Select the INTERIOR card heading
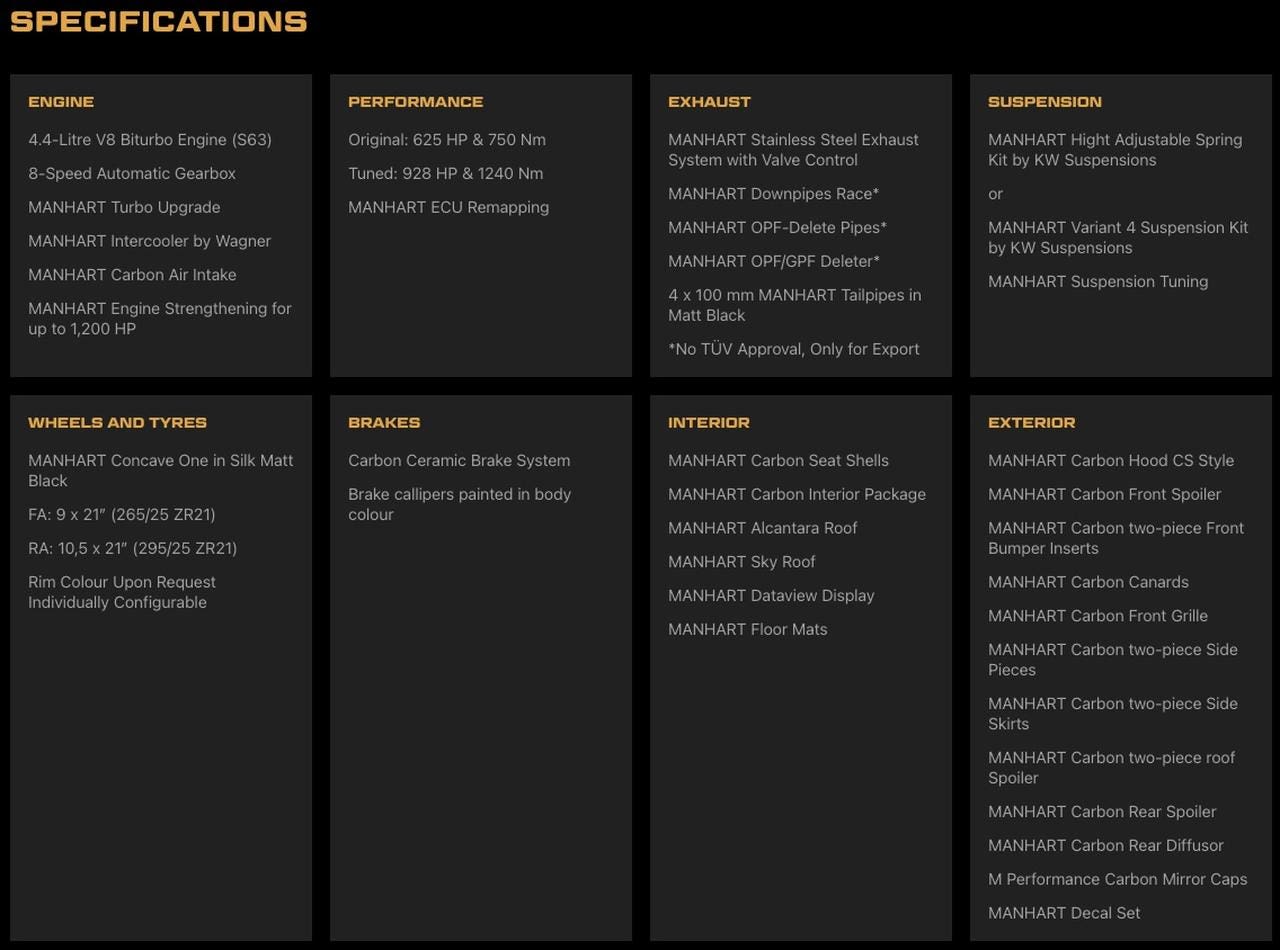The image size is (1280, 950). coord(709,423)
